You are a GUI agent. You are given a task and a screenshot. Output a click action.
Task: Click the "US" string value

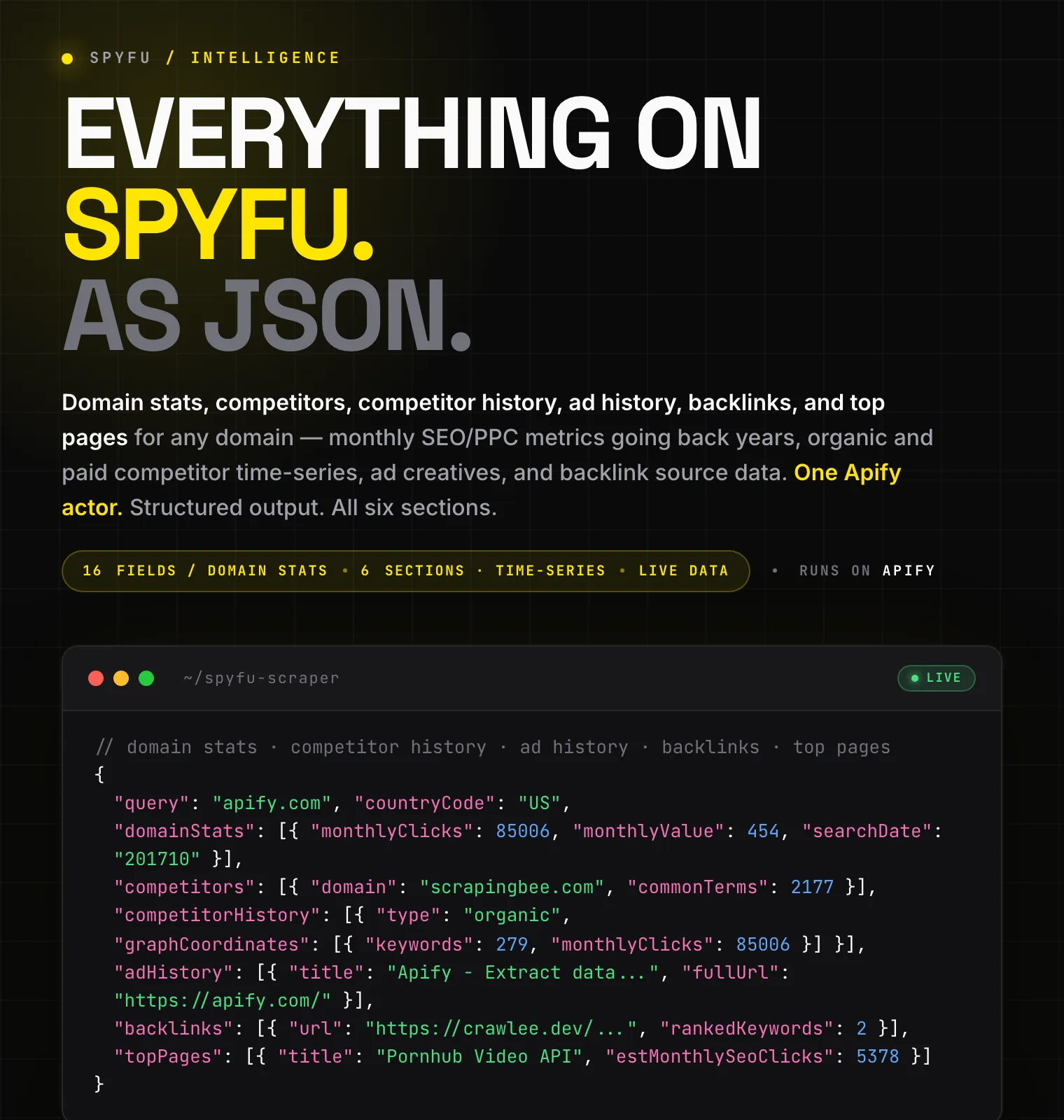tap(539, 803)
